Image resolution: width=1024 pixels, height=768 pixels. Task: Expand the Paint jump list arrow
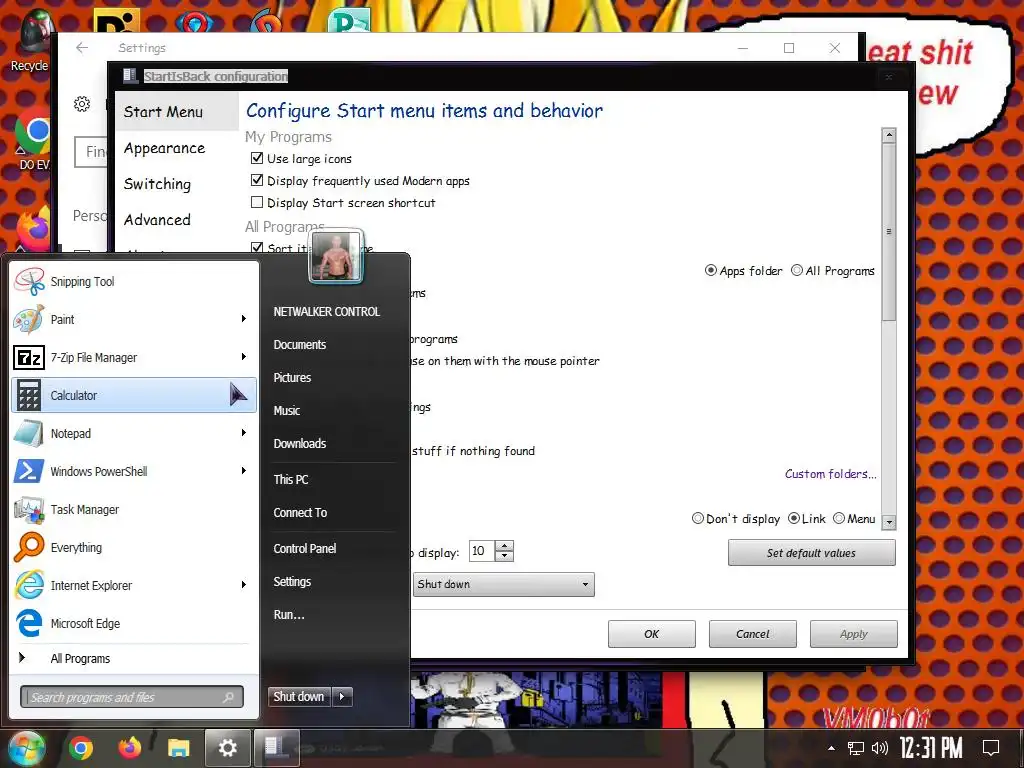coord(244,319)
